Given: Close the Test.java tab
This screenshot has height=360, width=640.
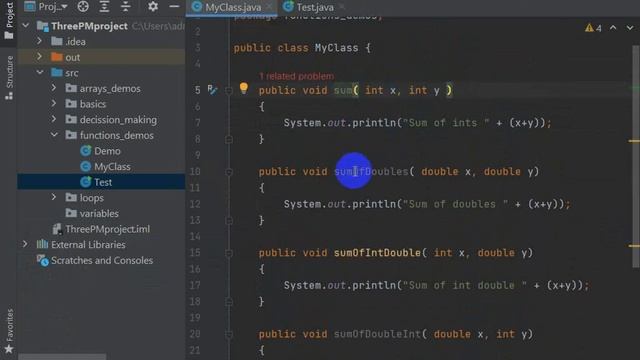Looking at the screenshot, I should 342,7.
